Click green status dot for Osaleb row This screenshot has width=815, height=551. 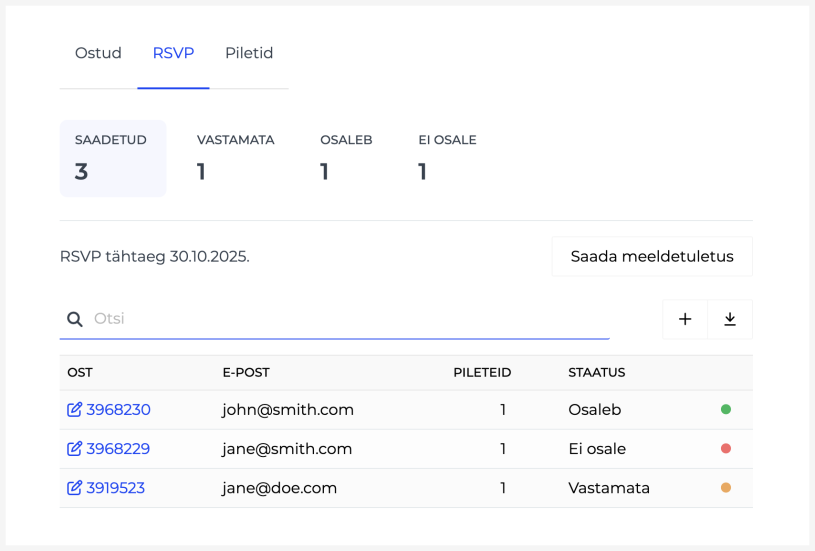726,409
